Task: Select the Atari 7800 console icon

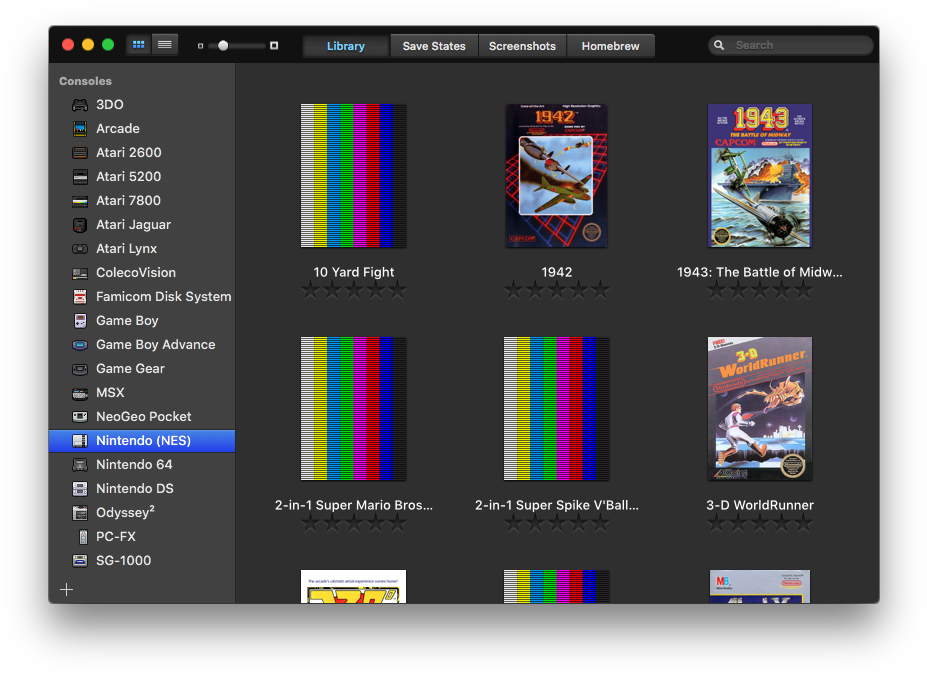Action: [x=80, y=201]
